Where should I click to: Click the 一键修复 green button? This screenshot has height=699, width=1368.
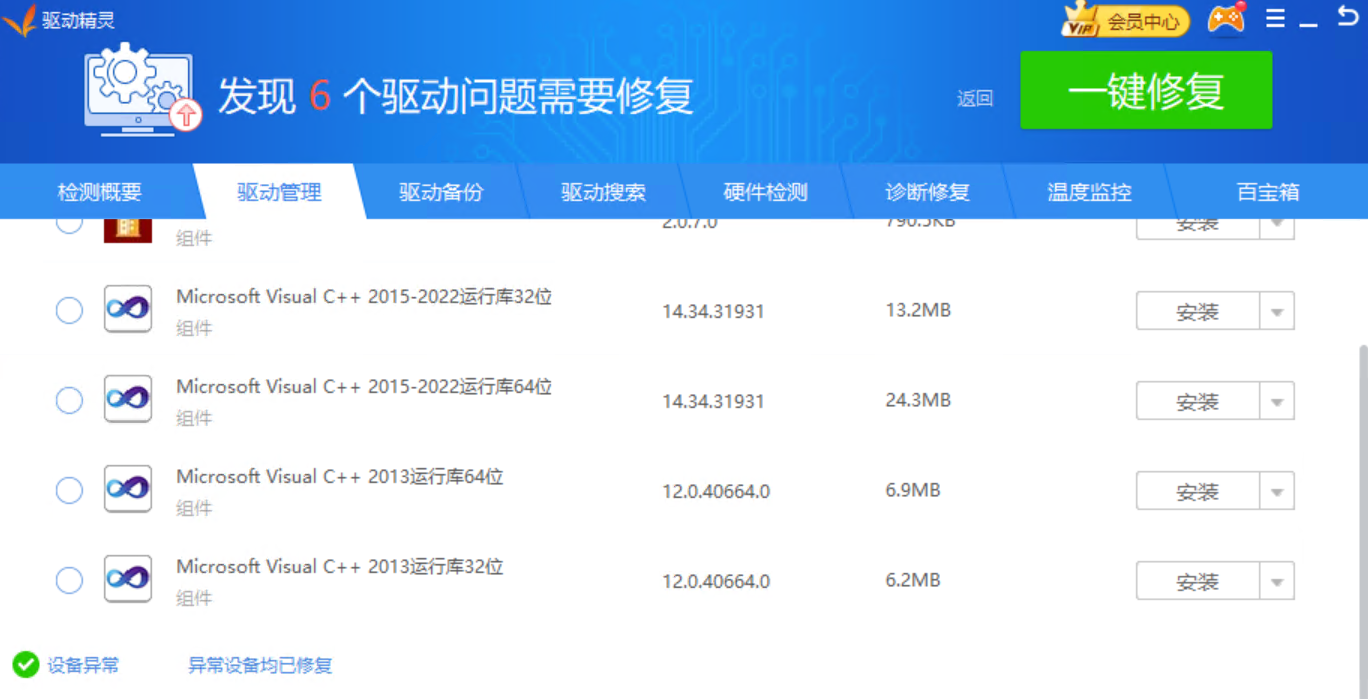tap(1145, 89)
